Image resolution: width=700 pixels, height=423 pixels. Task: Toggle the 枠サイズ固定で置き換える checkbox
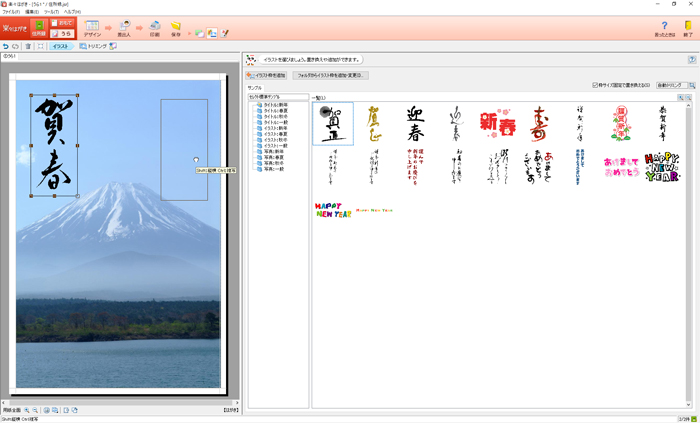click(x=596, y=85)
